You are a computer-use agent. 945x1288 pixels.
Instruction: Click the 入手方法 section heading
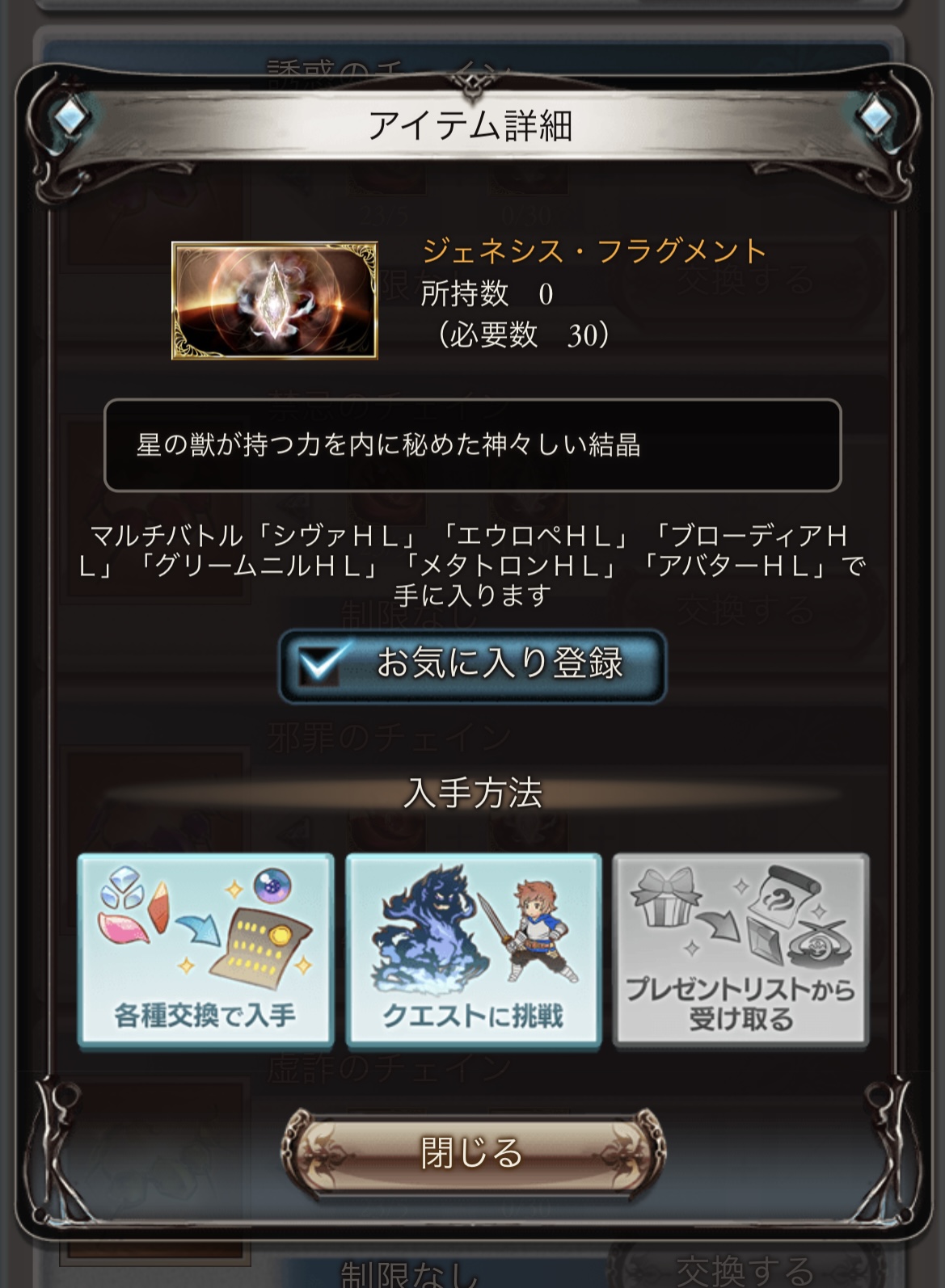pyautogui.click(x=473, y=793)
